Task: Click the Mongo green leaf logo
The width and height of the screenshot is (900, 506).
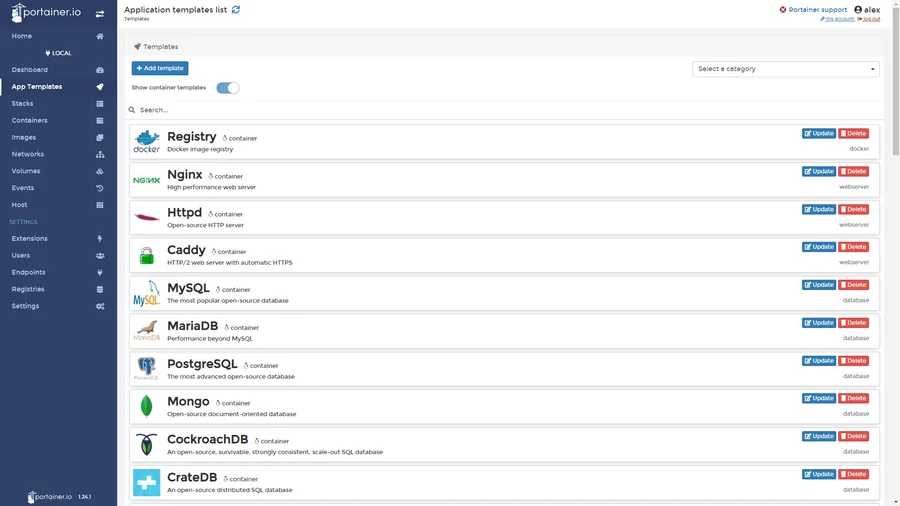Action: [146, 406]
